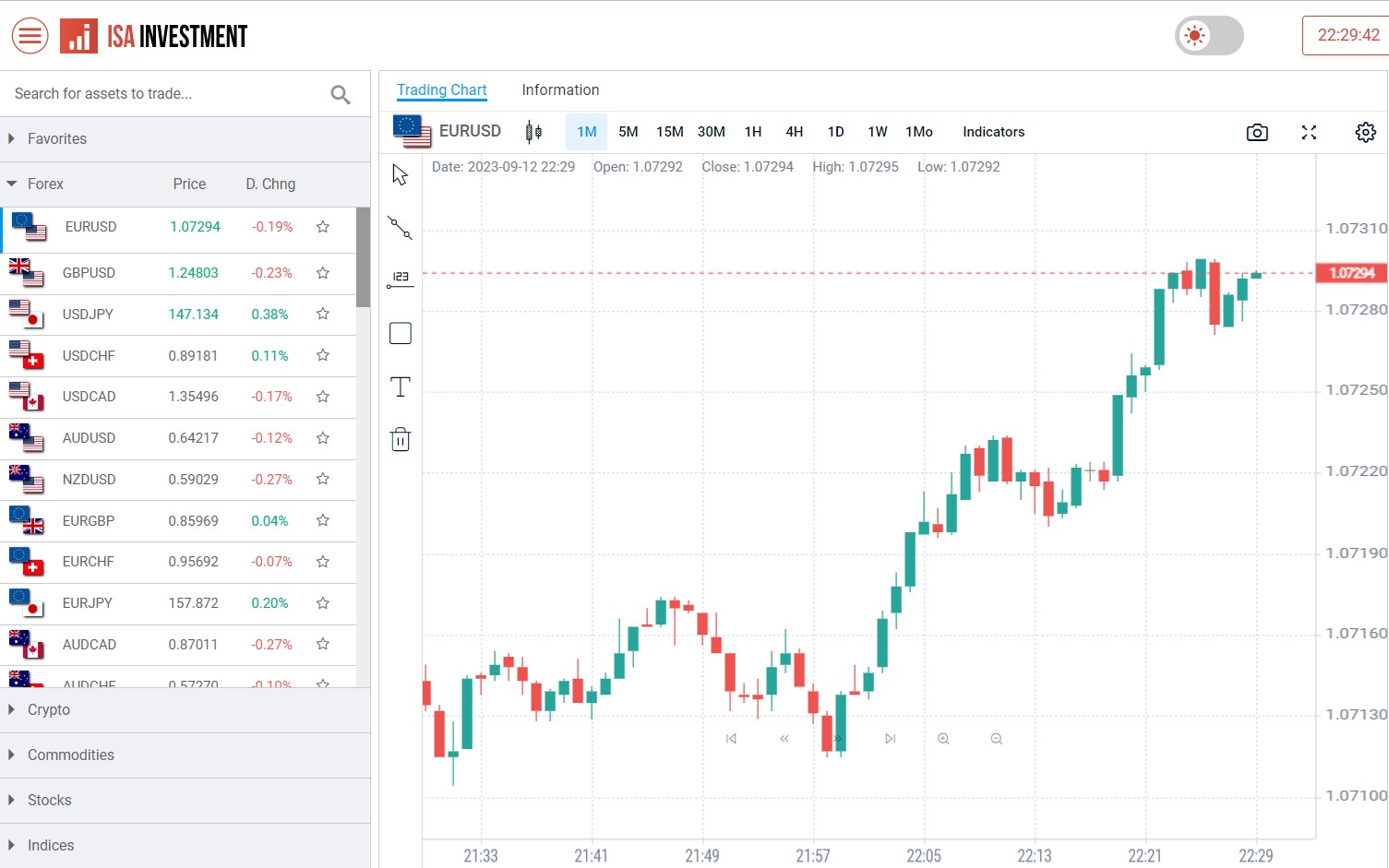Select the 30M timeframe

pos(712,132)
